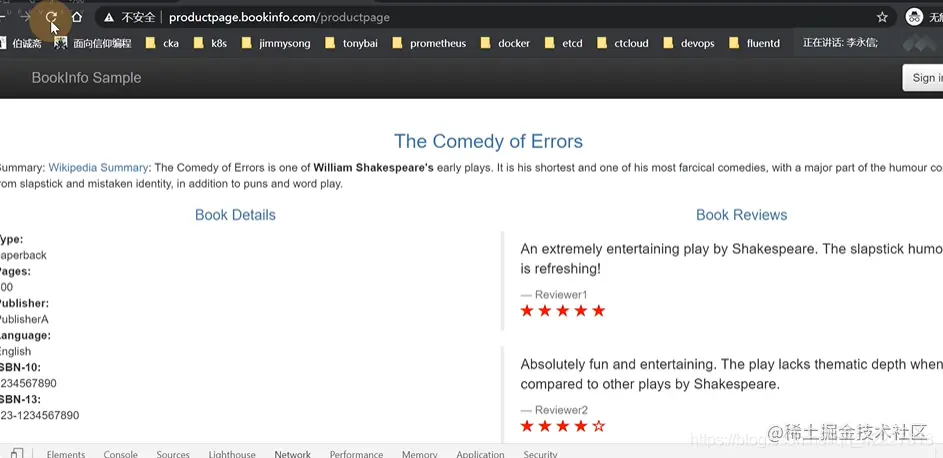Open the docker bookmarks folder
943x458 pixels.
click(x=506, y=43)
